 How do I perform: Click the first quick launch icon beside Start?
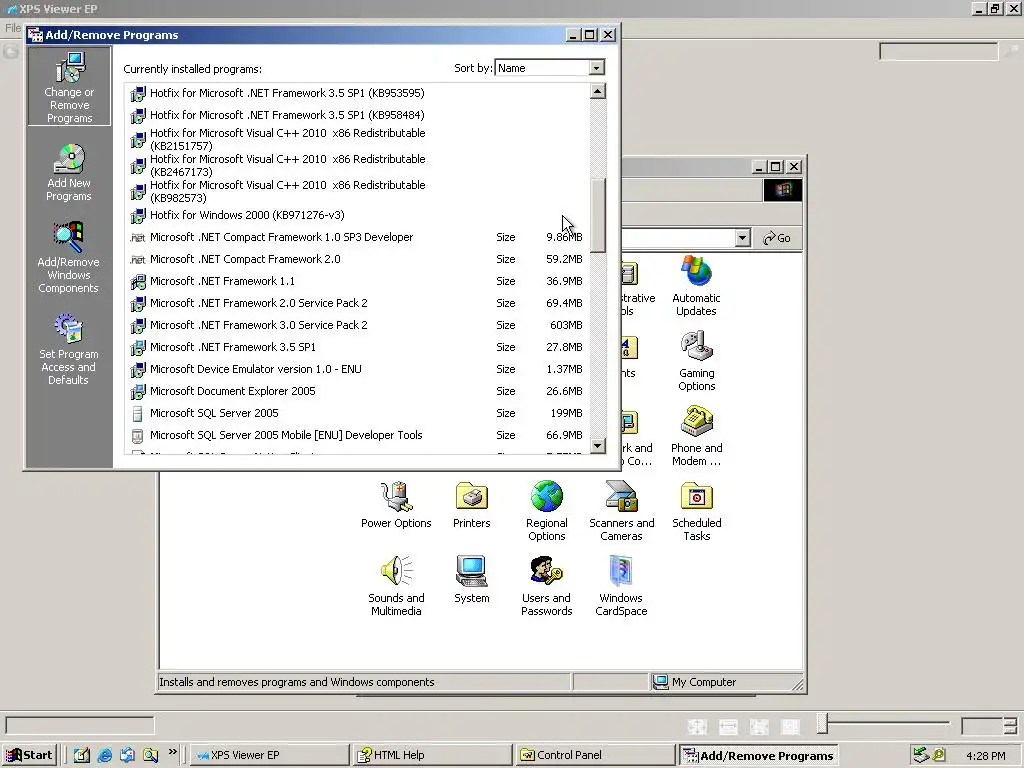click(82, 755)
